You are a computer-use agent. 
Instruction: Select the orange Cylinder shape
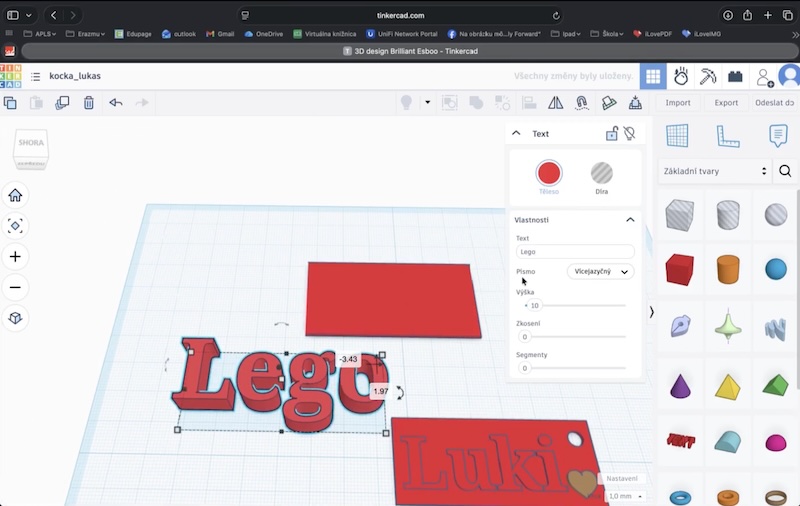pyautogui.click(x=728, y=269)
